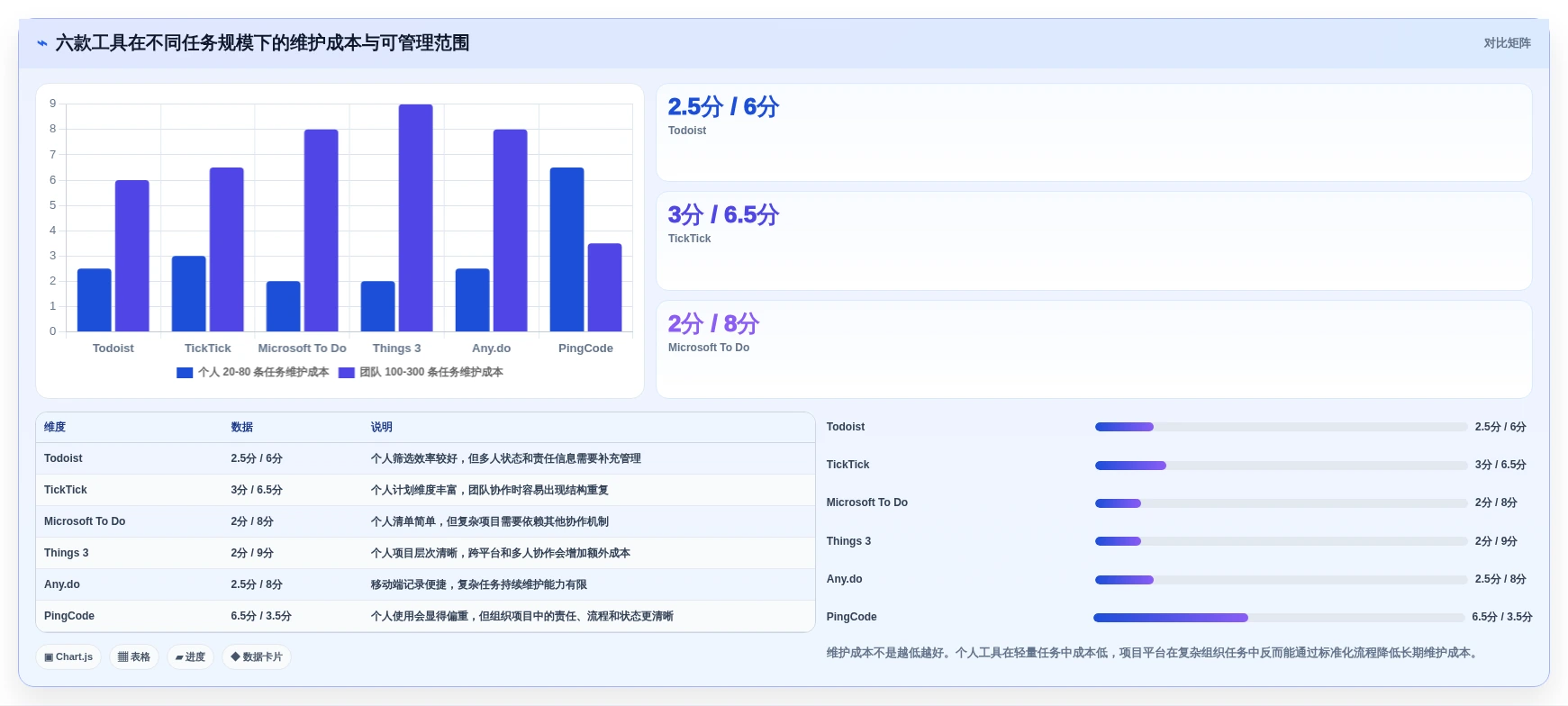Click the 3分 / 6.5分 value beside TickTick progress bar
This screenshot has height=706, width=1568.
(1500, 466)
